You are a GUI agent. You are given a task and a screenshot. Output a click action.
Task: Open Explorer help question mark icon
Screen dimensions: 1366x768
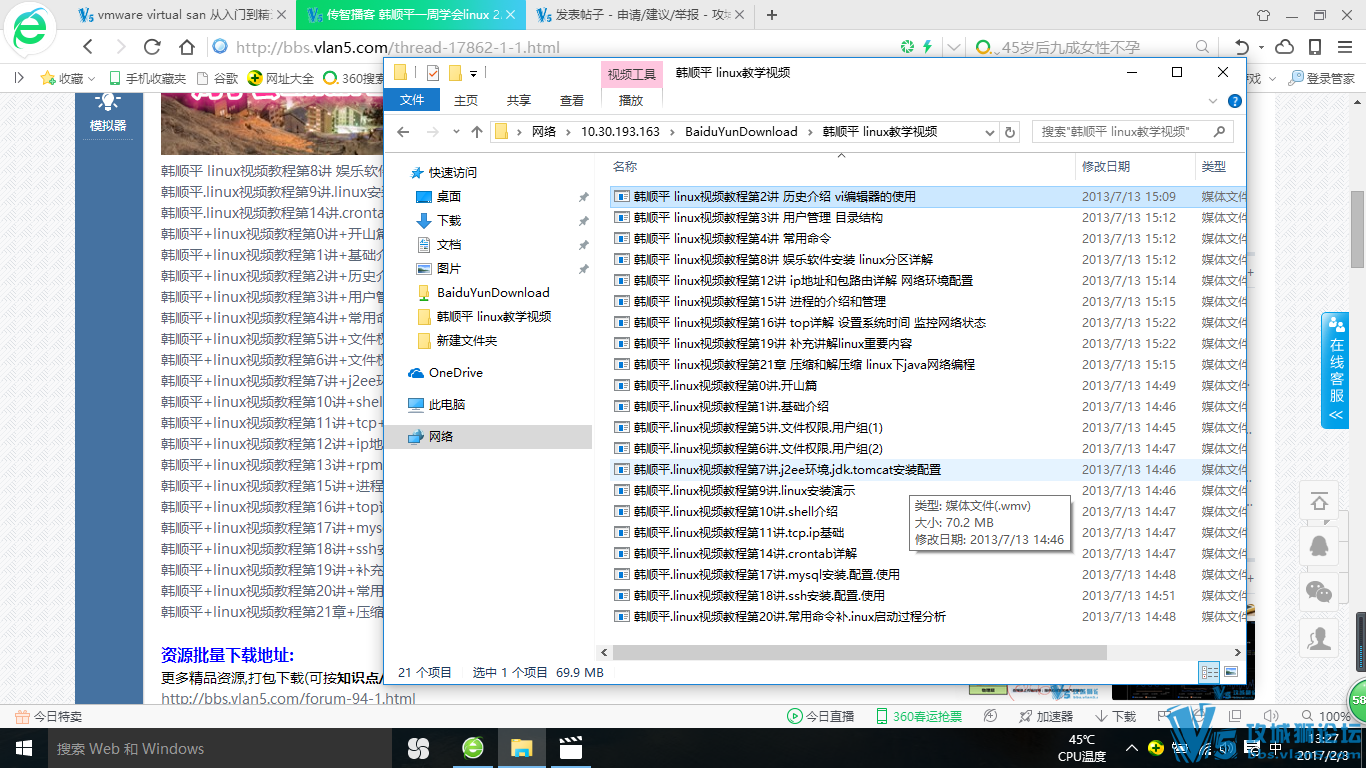pyautogui.click(x=1235, y=101)
